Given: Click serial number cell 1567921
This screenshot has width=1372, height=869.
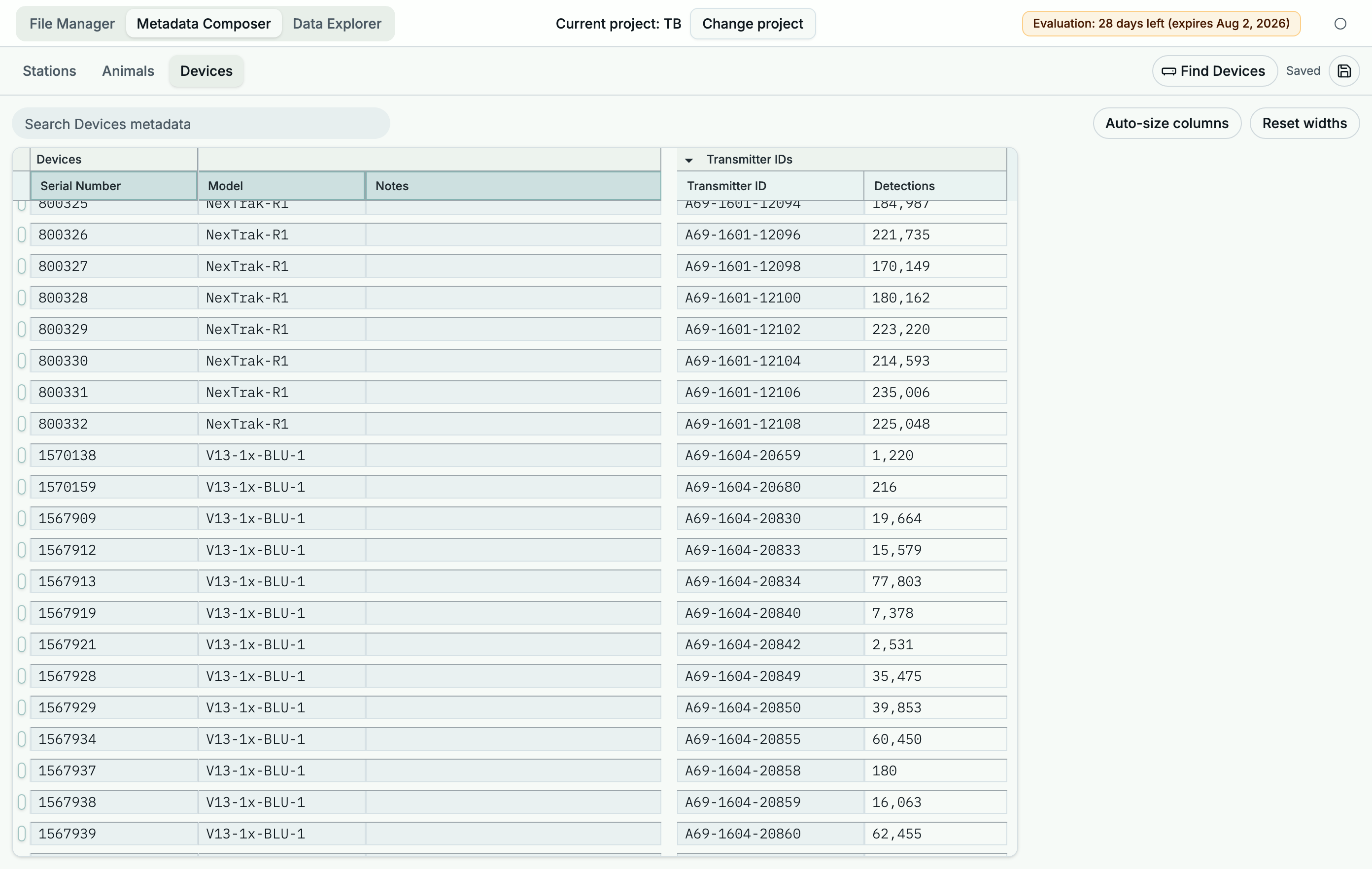Looking at the screenshot, I should click(x=114, y=645).
